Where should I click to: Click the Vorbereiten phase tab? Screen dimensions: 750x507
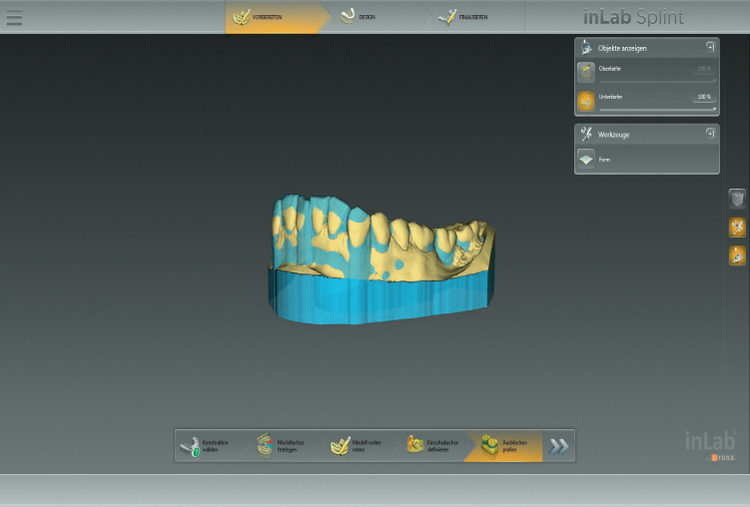click(260, 17)
